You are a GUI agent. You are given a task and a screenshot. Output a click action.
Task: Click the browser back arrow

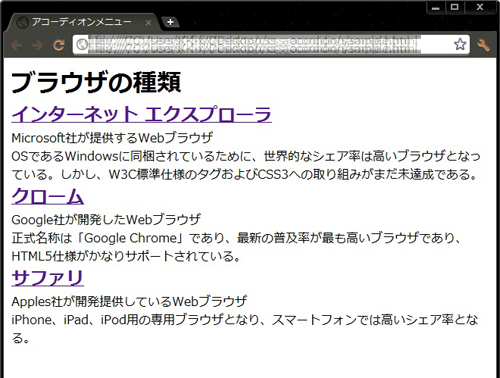(16, 45)
